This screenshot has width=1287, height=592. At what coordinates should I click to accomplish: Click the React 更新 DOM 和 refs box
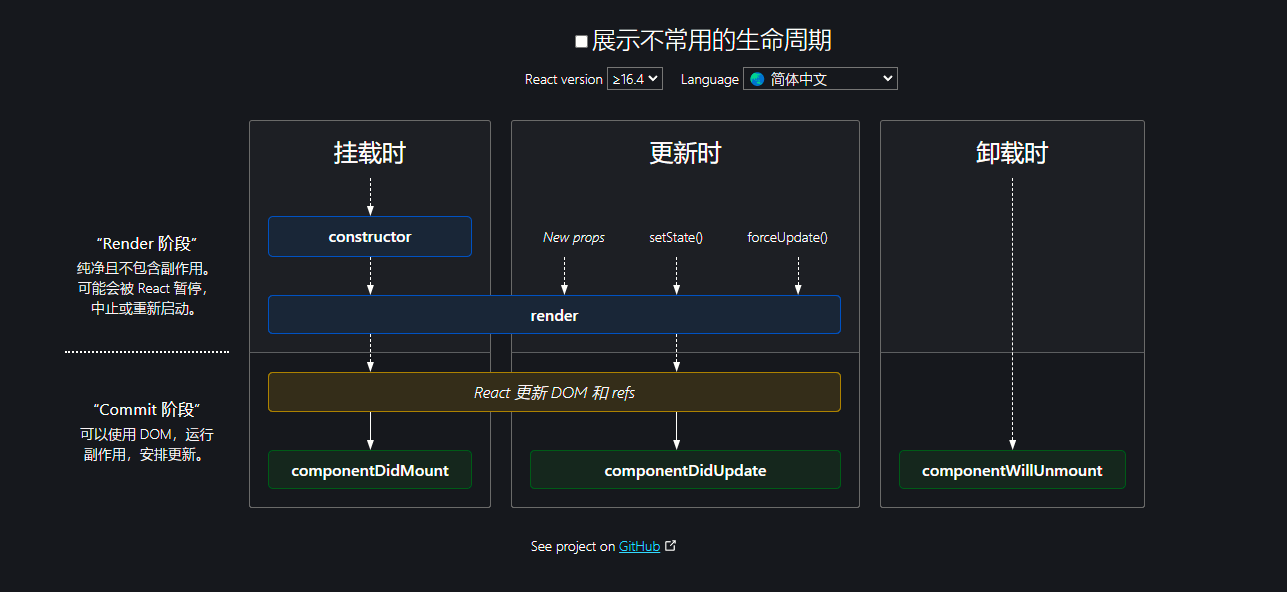tap(554, 392)
